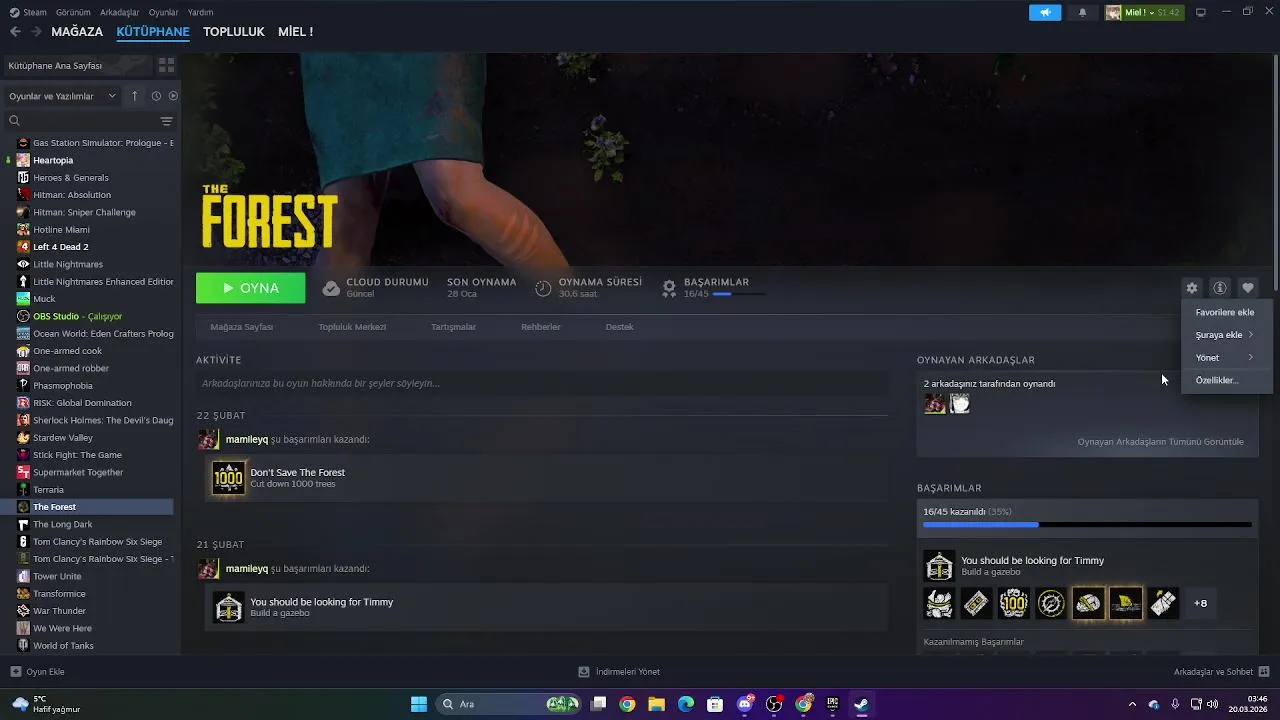Viewport: 1280px width, 720px height.
Task: Choose Özellikler... from the context menu
Action: [x=1226, y=380]
